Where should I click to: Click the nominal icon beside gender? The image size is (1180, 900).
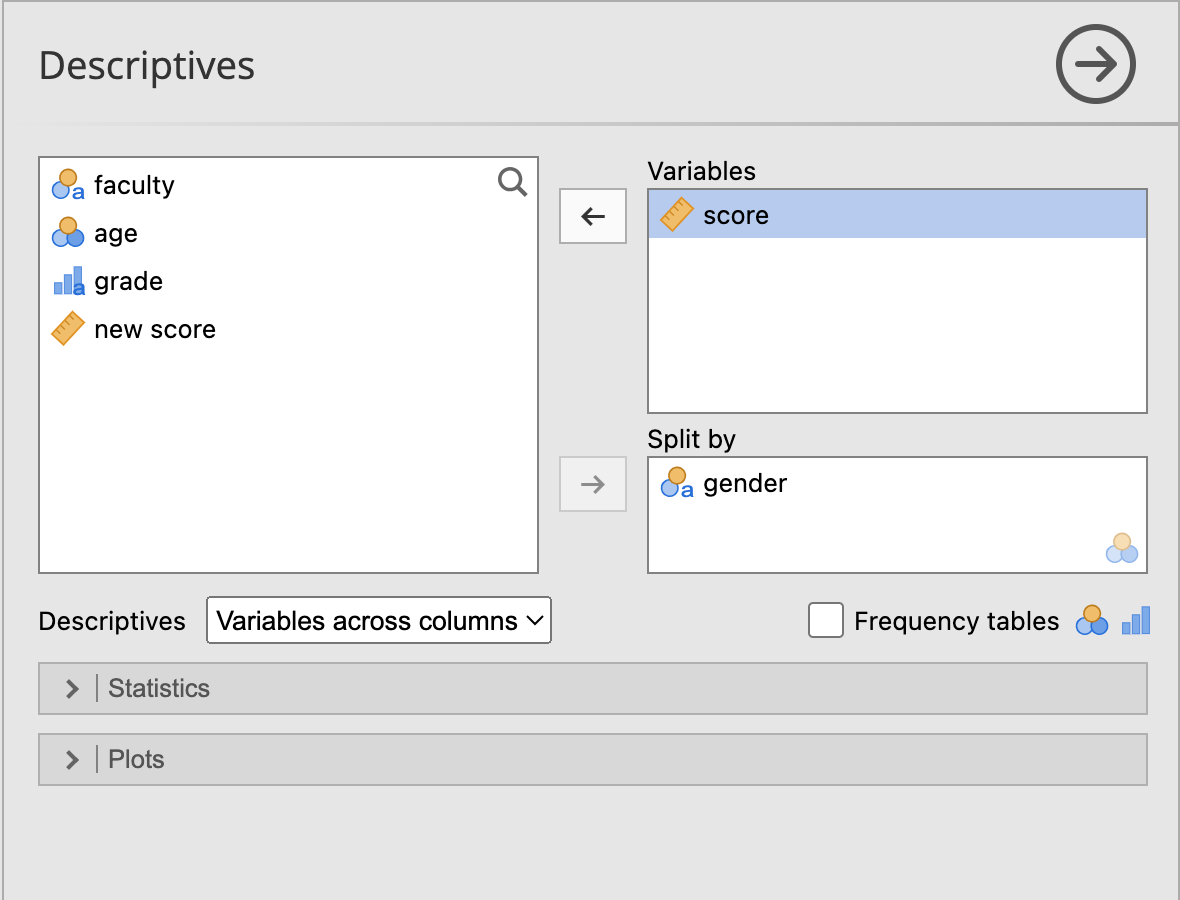click(x=676, y=483)
